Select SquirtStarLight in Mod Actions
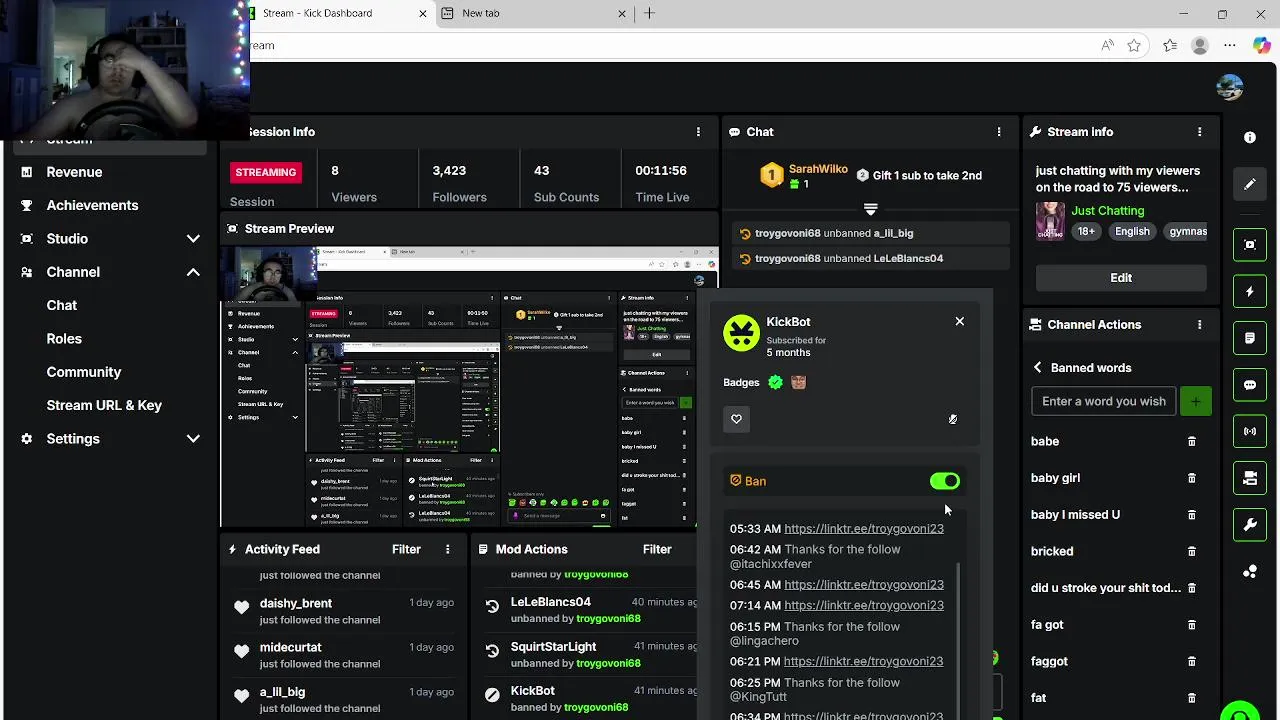The width and height of the screenshot is (1280, 720). click(553, 647)
